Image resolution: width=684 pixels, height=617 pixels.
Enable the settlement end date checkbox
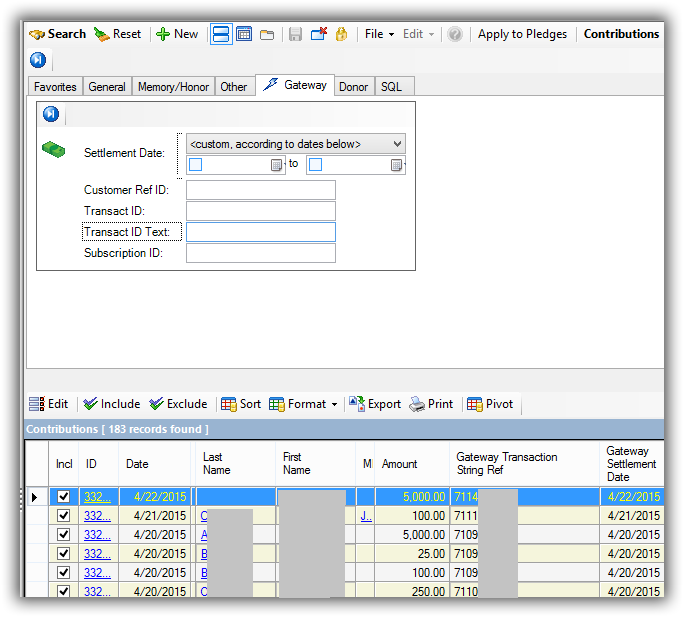pyautogui.click(x=316, y=165)
